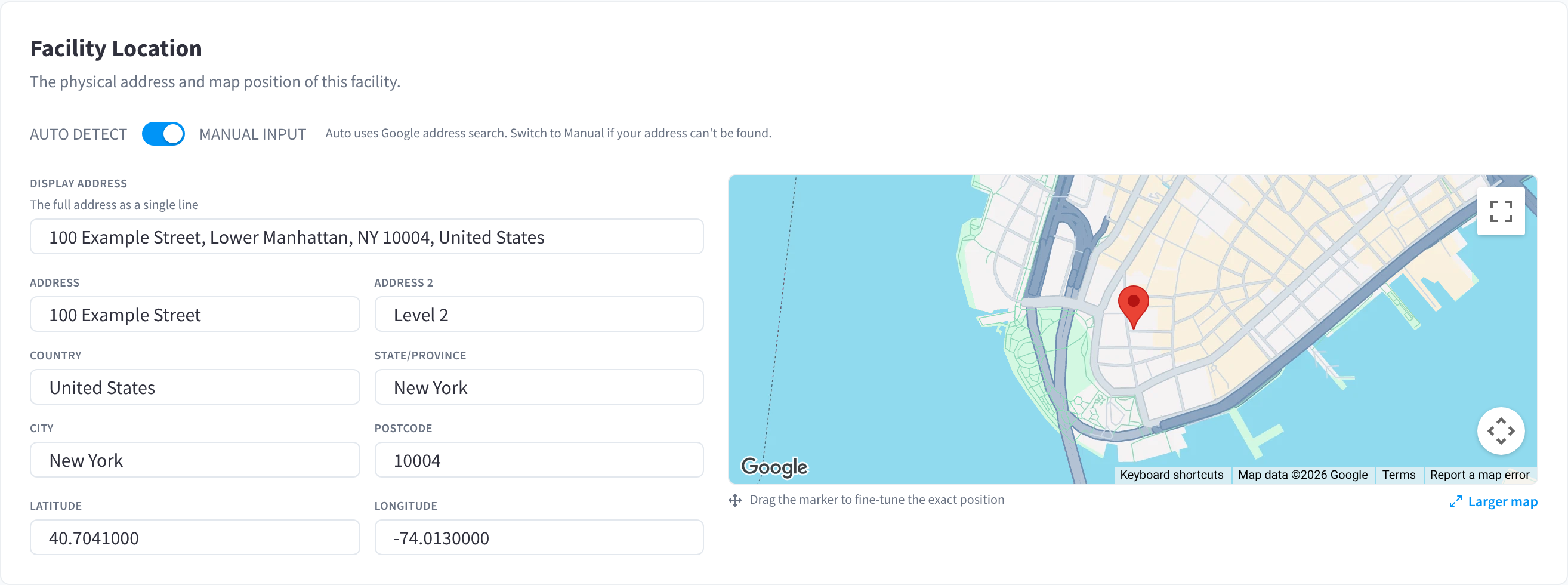Image resolution: width=1568 pixels, height=585 pixels.
Task: Focus the Postcode field showing 10004
Action: point(539,460)
